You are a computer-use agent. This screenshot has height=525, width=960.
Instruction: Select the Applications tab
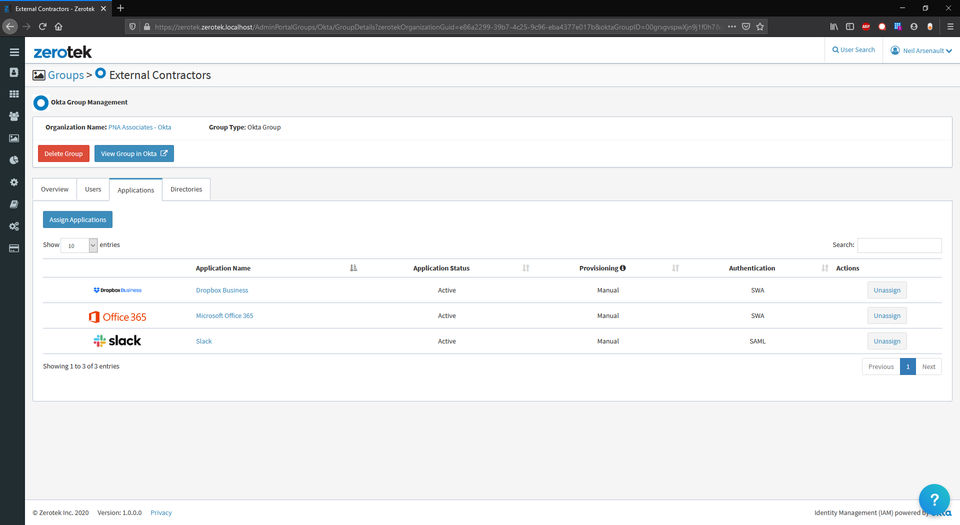[x=136, y=190]
